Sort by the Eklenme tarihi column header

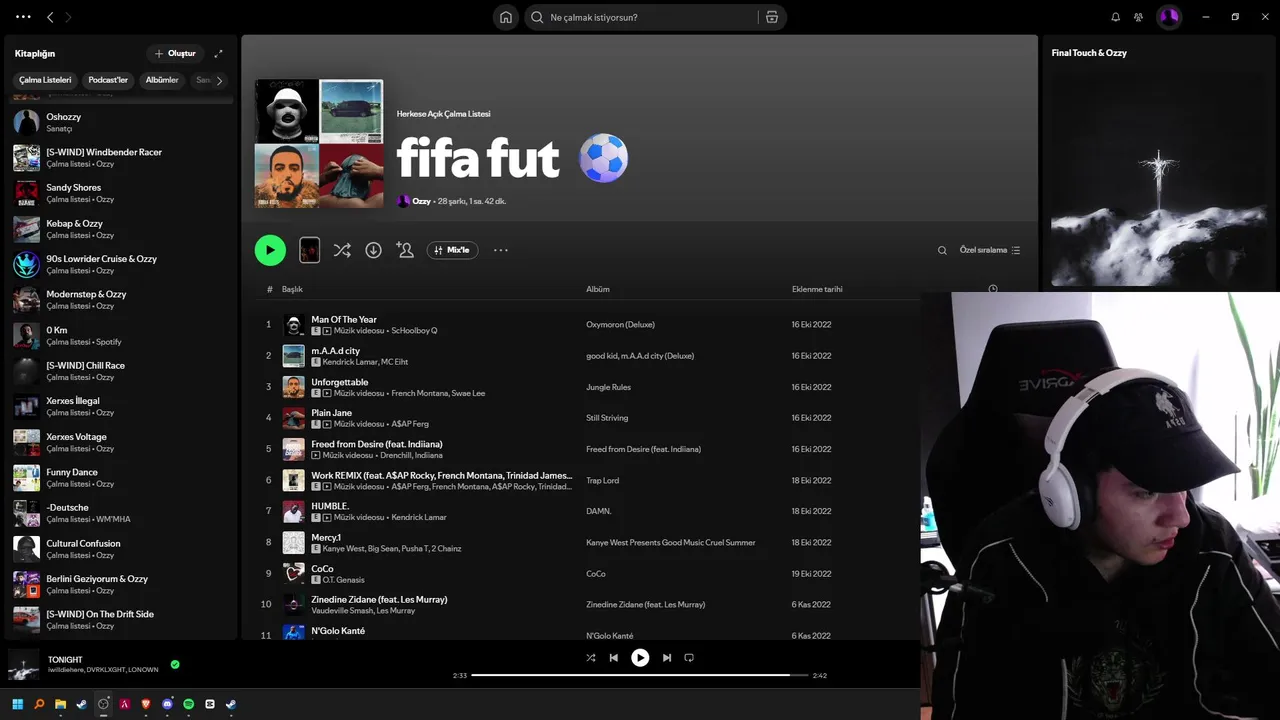tap(817, 289)
